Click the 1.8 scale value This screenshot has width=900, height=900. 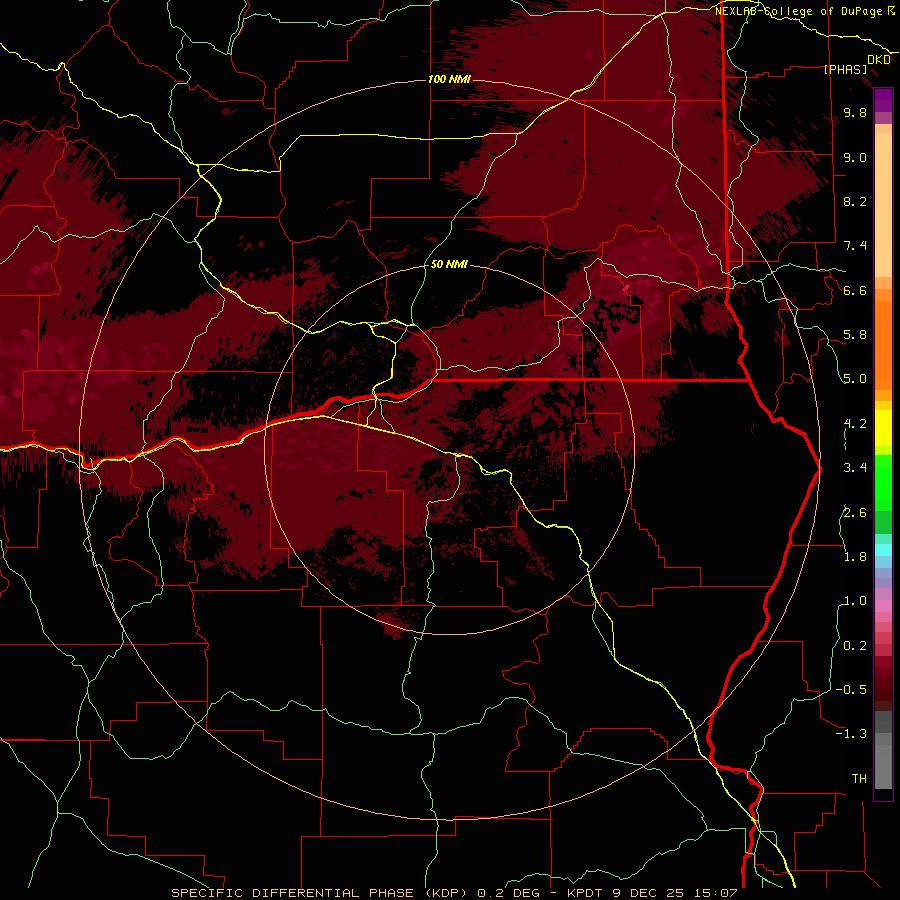pyautogui.click(x=855, y=557)
